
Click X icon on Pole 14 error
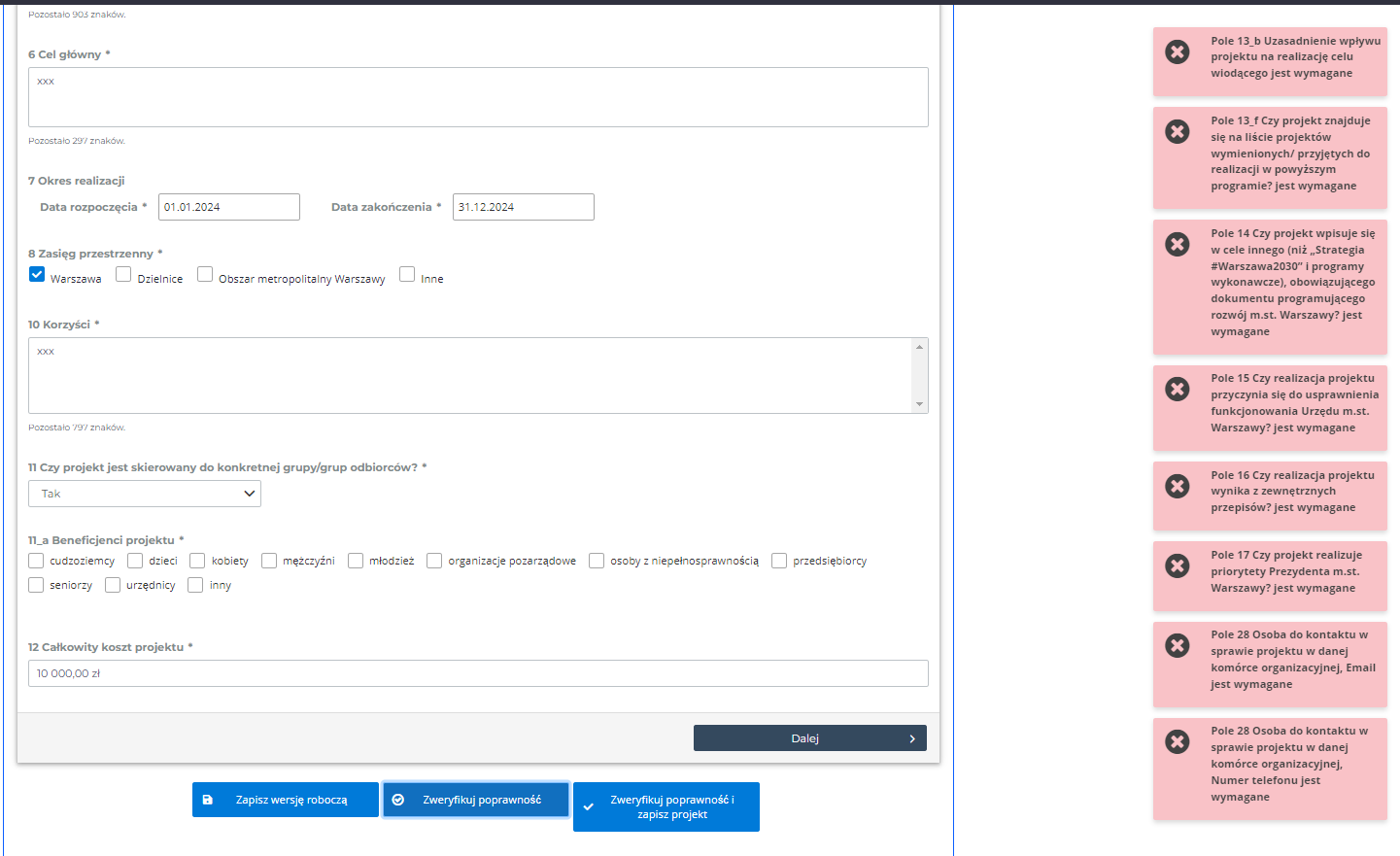pyautogui.click(x=1177, y=245)
